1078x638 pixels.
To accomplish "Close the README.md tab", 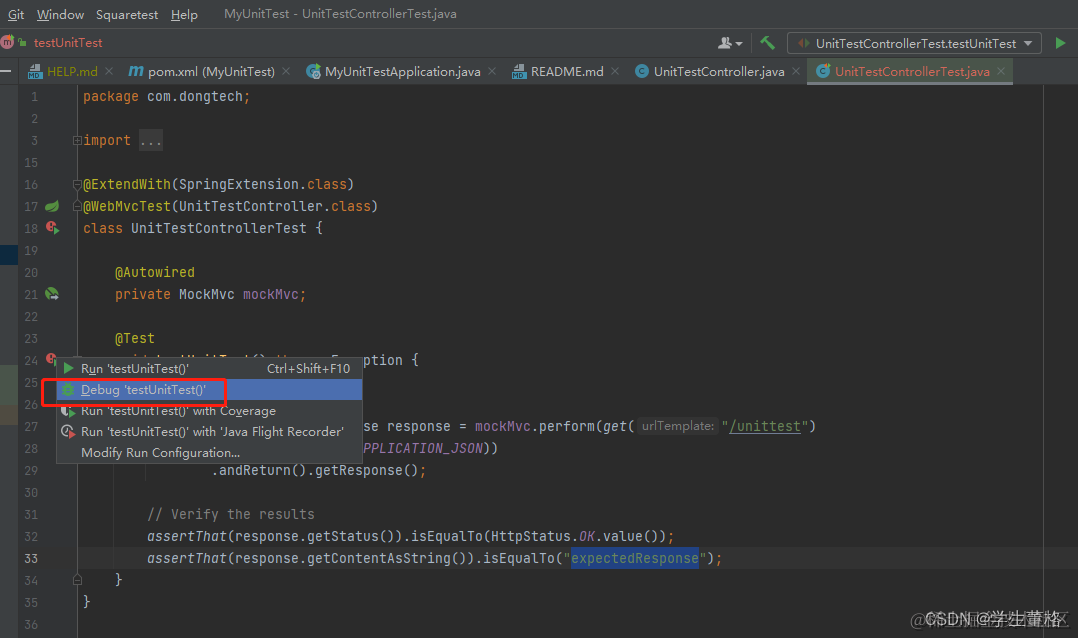I will [615, 72].
